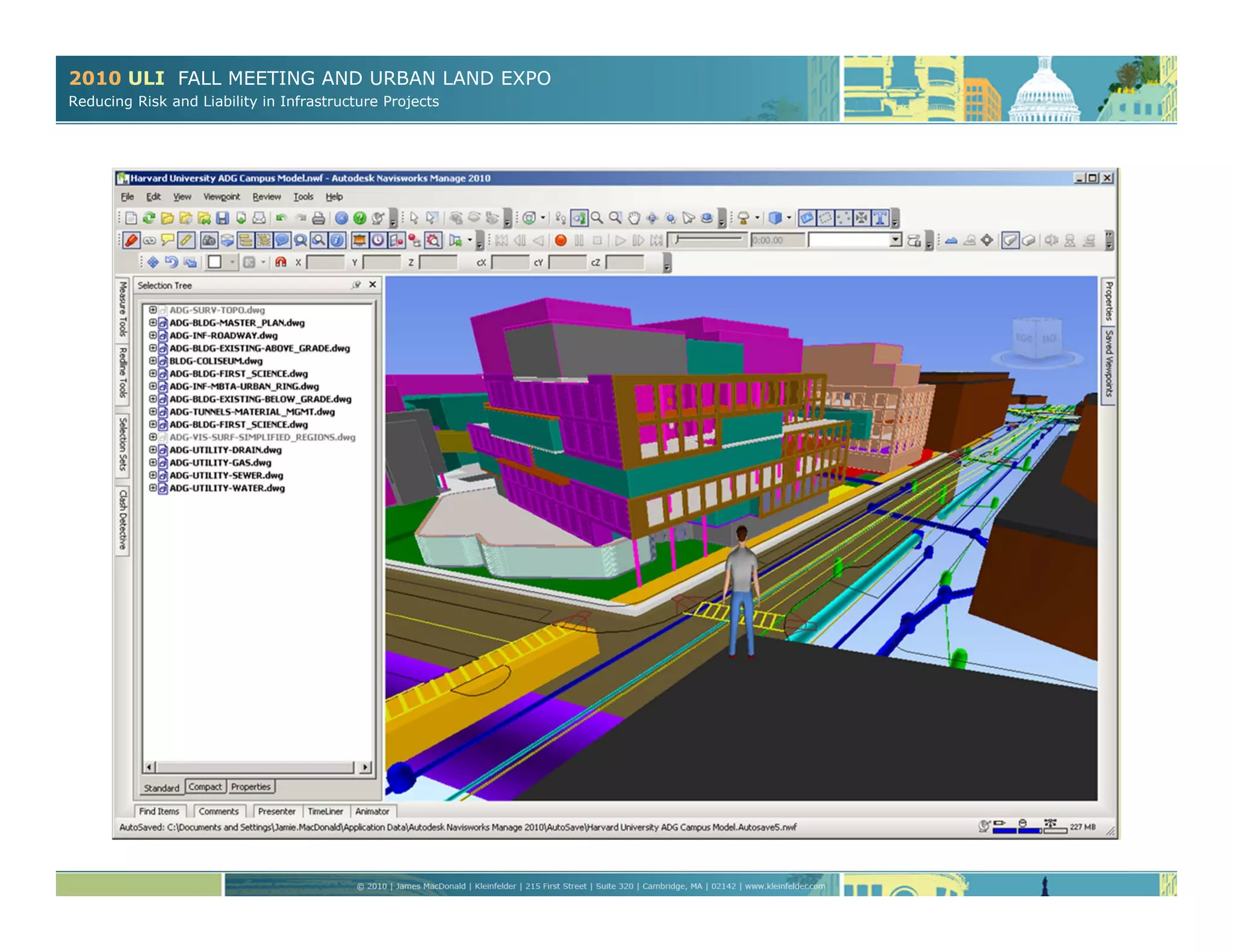Screen dimensions: 1233x952
Task: Open the animation selection combo box
Action: (896, 241)
